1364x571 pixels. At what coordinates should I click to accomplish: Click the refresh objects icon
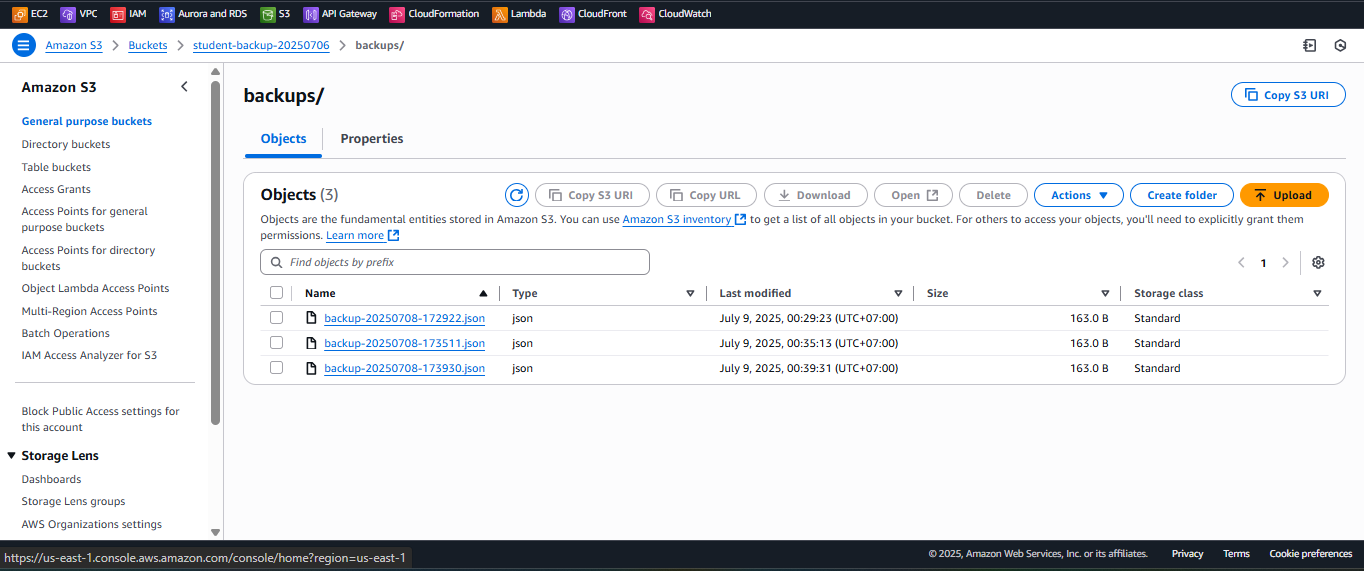(516, 195)
